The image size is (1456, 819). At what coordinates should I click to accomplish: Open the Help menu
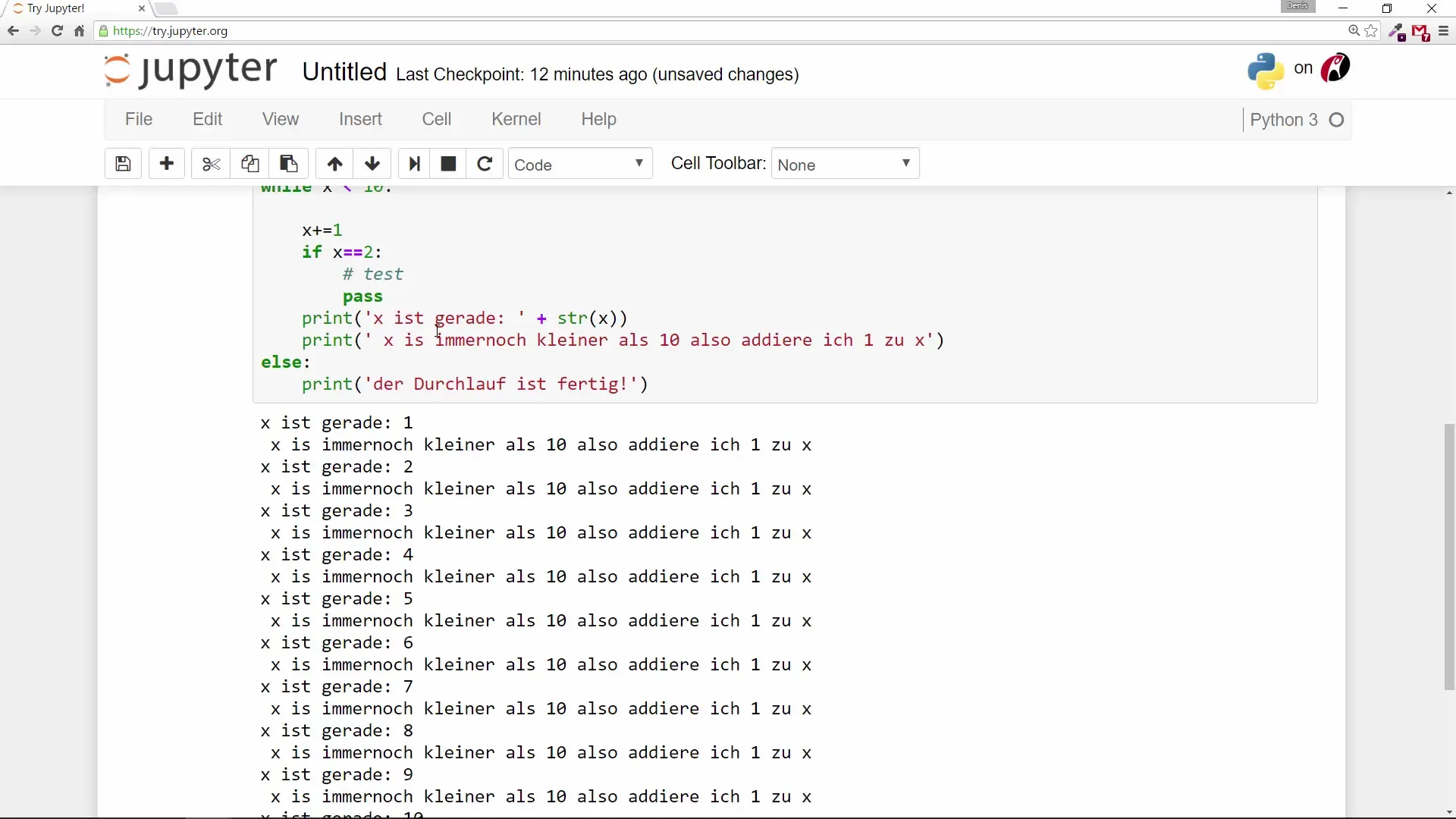(599, 120)
